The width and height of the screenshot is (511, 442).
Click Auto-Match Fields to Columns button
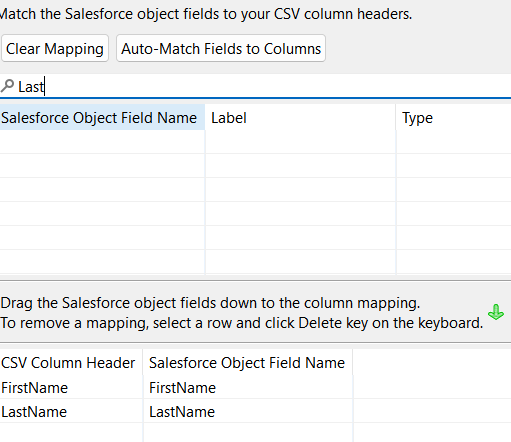click(221, 48)
